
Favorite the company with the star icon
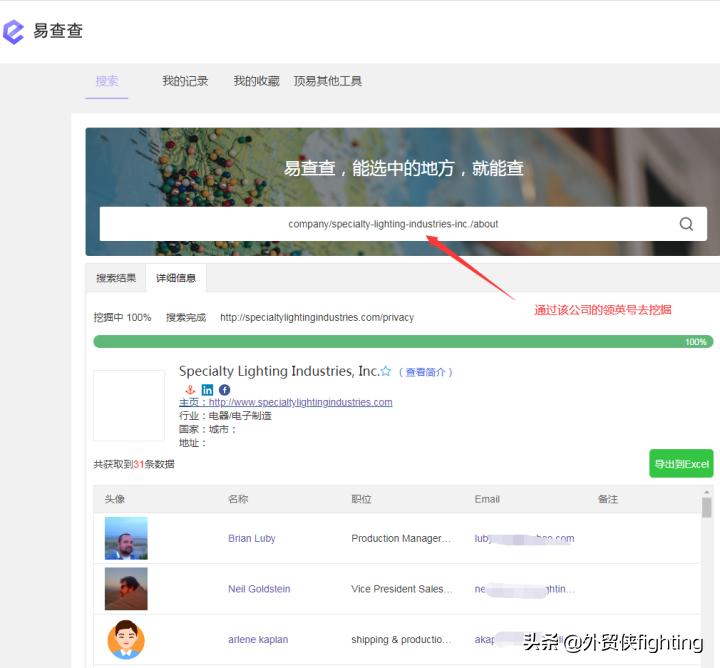point(386,371)
